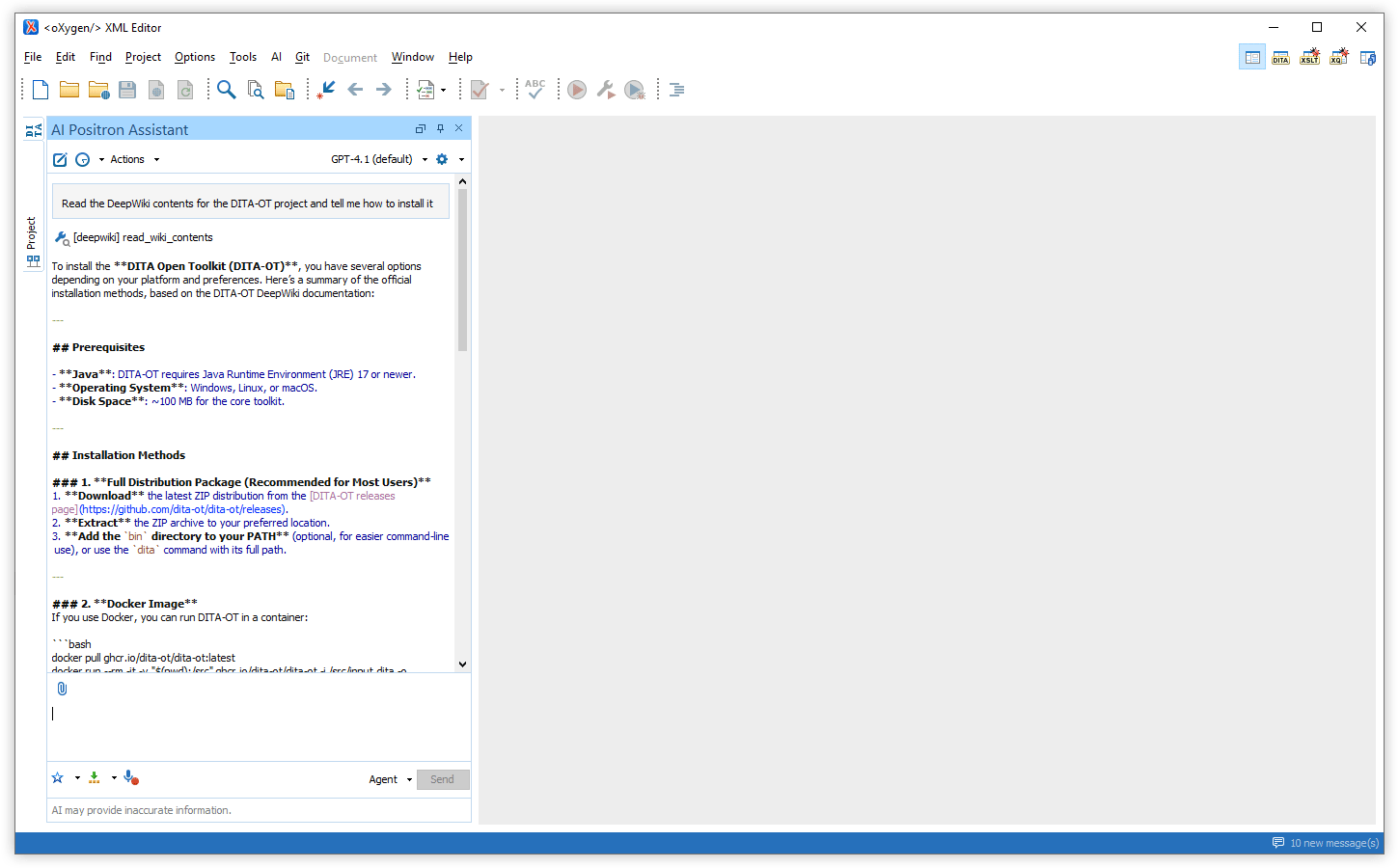Create a new document with New icon
Screen dimensions: 1399x868
tap(40, 90)
